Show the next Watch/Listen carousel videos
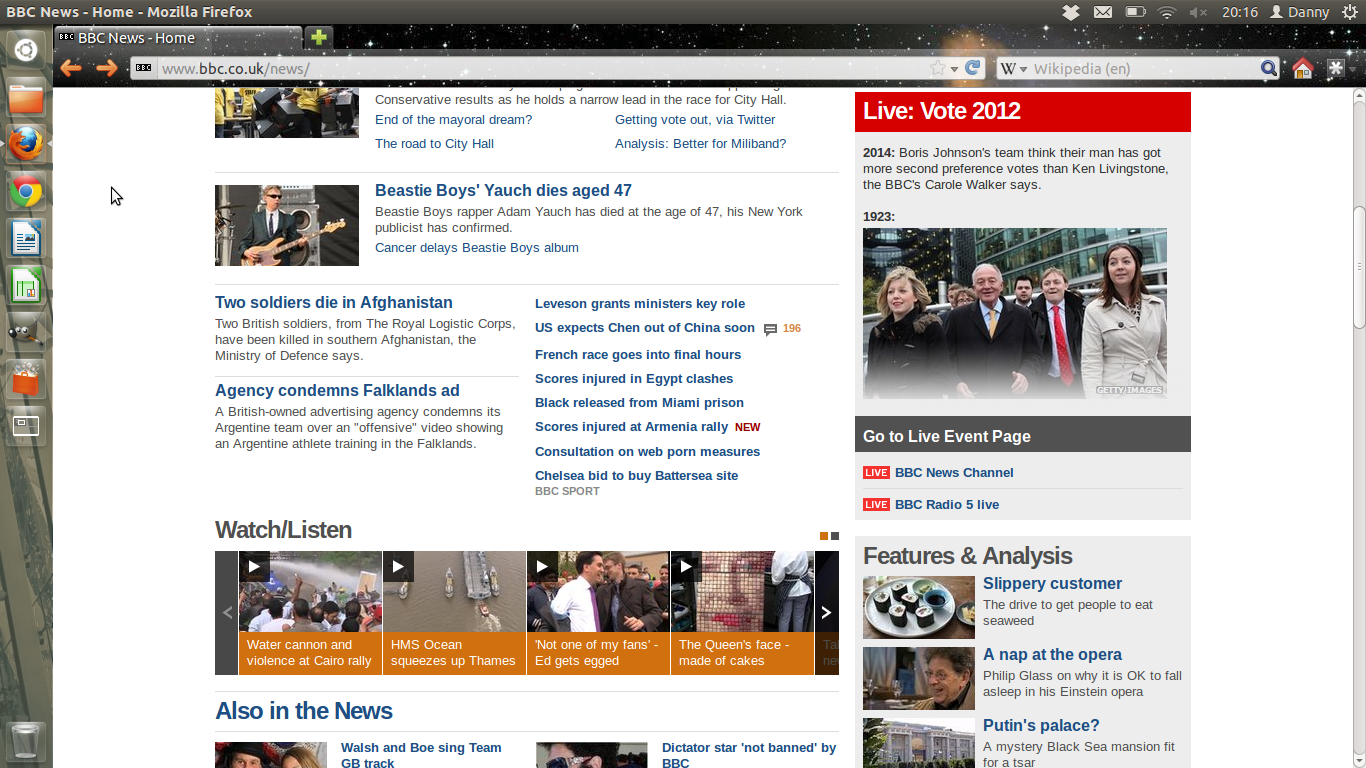This screenshot has height=768, width=1366. pyautogui.click(x=826, y=612)
